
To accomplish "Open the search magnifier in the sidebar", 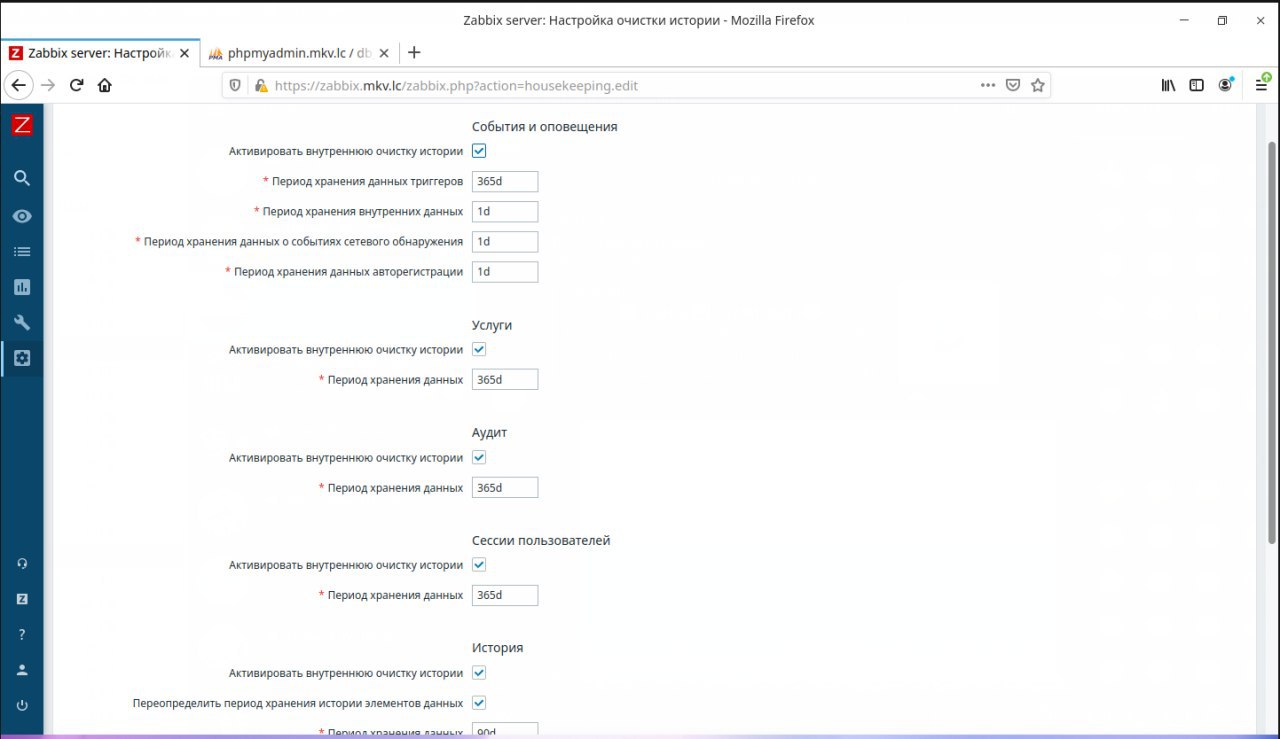I will point(22,178).
